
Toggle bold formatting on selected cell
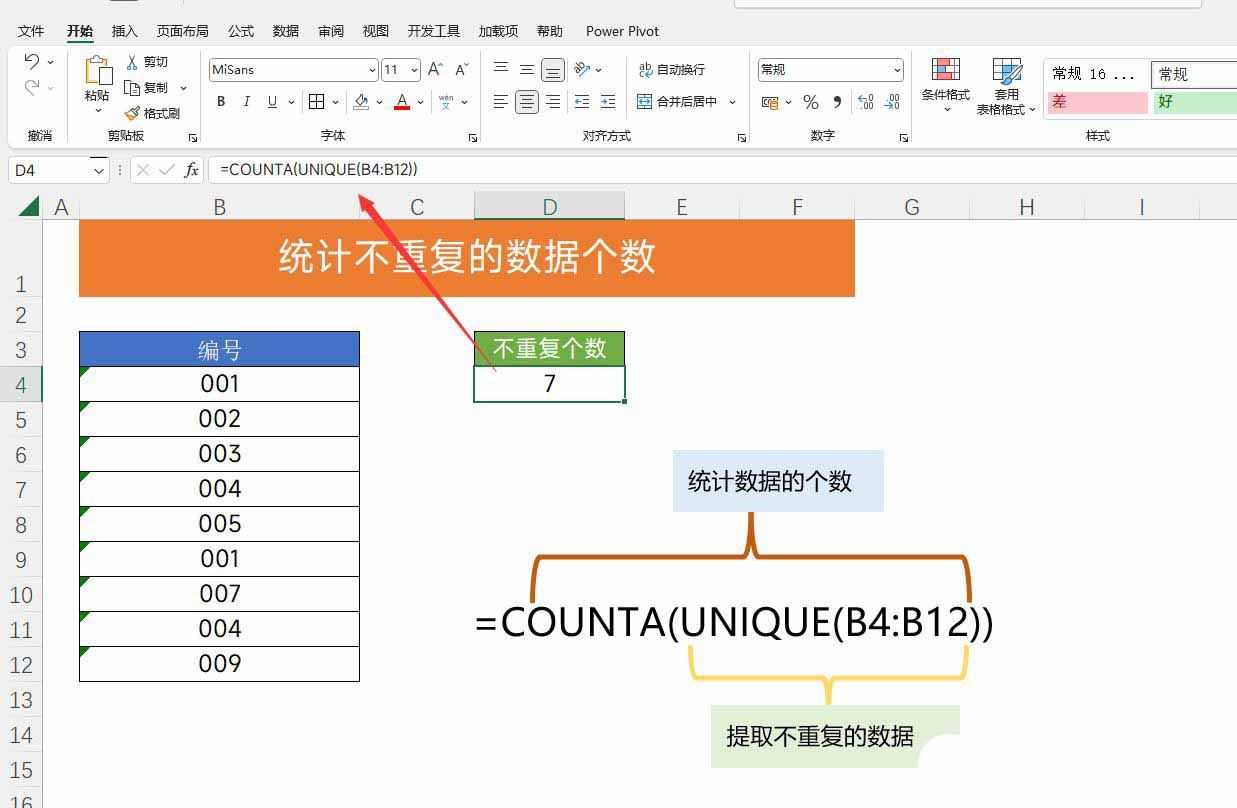220,101
